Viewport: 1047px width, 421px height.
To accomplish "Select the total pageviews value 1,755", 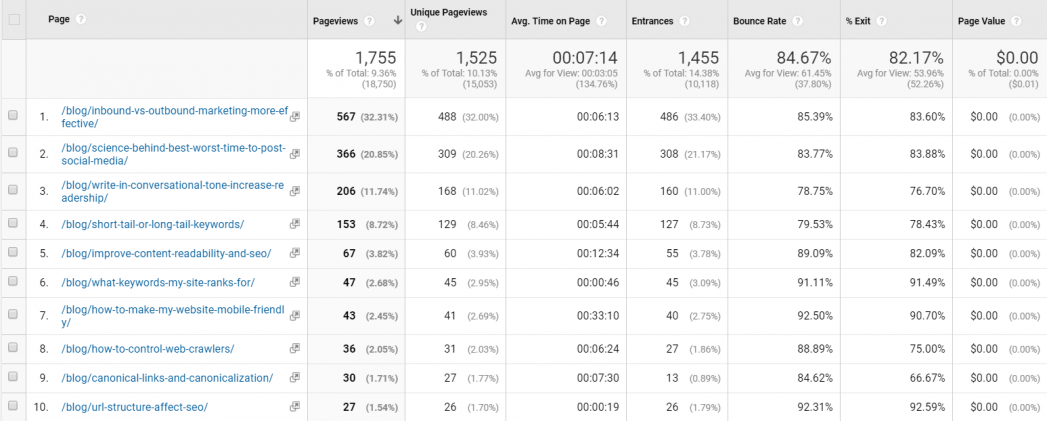I will click(375, 57).
